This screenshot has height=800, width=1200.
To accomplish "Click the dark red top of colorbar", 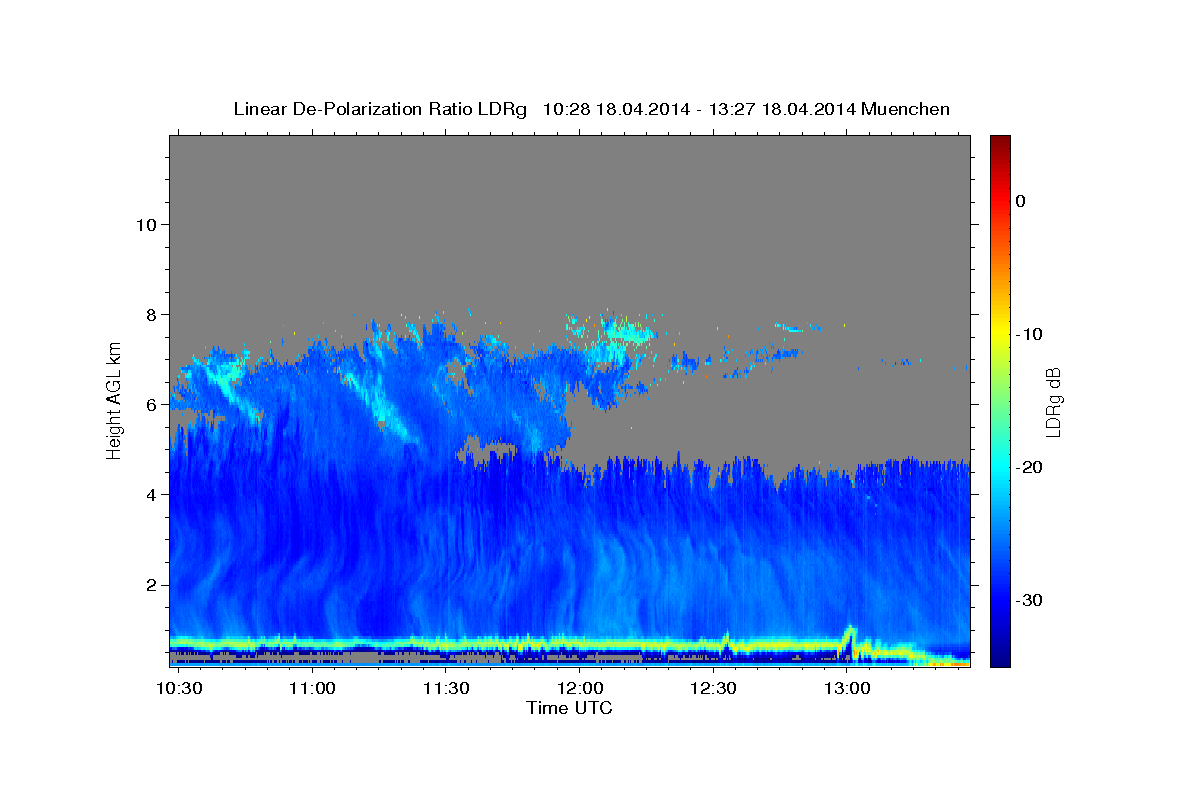I will tap(1000, 142).
